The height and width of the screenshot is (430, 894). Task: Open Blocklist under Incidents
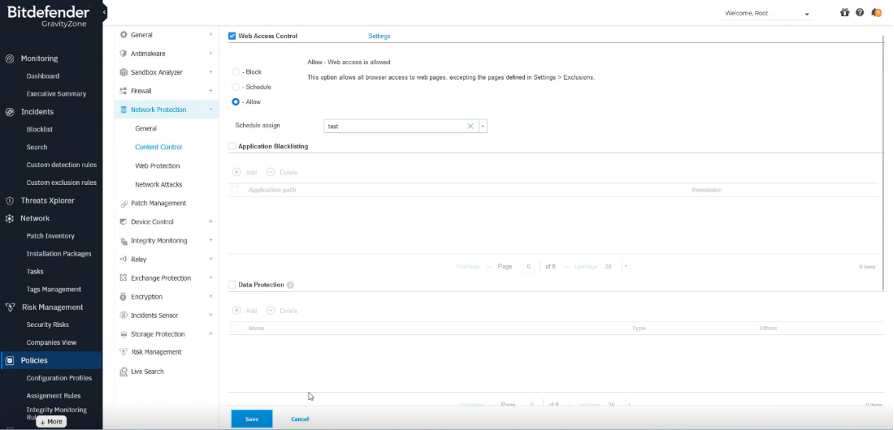pyautogui.click(x=39, y=129)
